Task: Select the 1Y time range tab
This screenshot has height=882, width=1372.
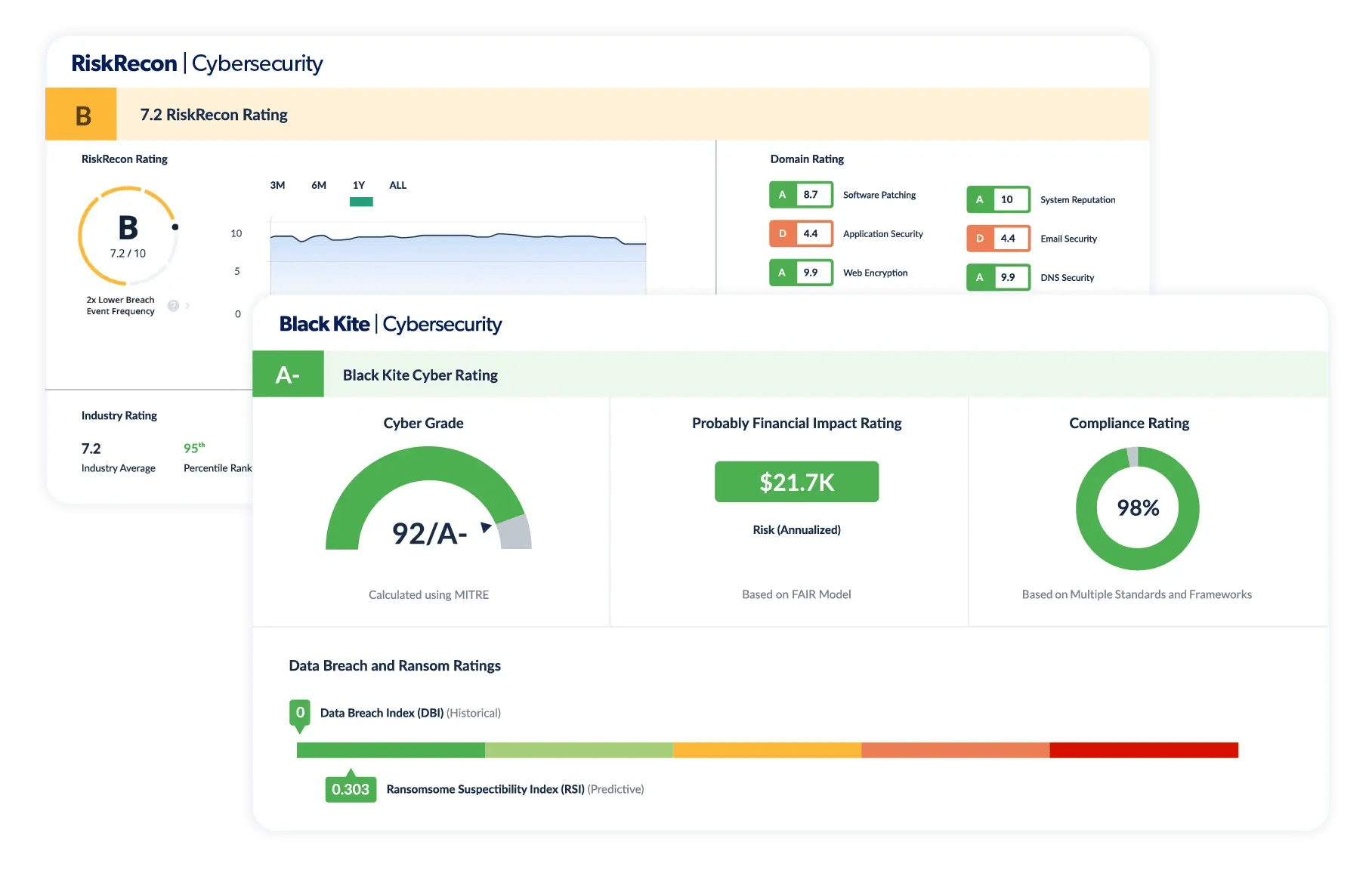Action: (359, 185)
